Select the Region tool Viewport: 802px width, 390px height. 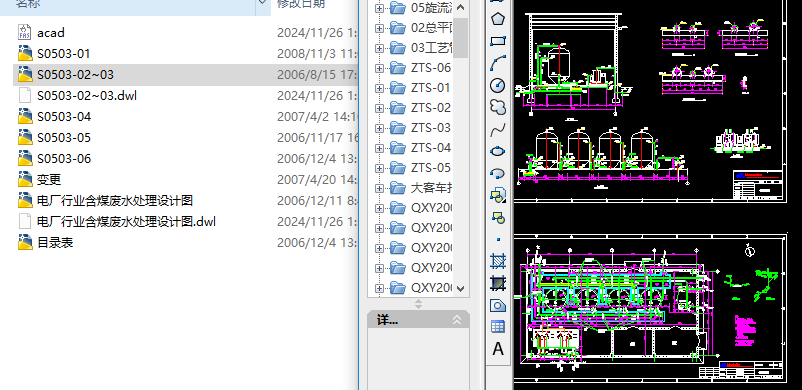pyautogui.click(x=498, y=305)
